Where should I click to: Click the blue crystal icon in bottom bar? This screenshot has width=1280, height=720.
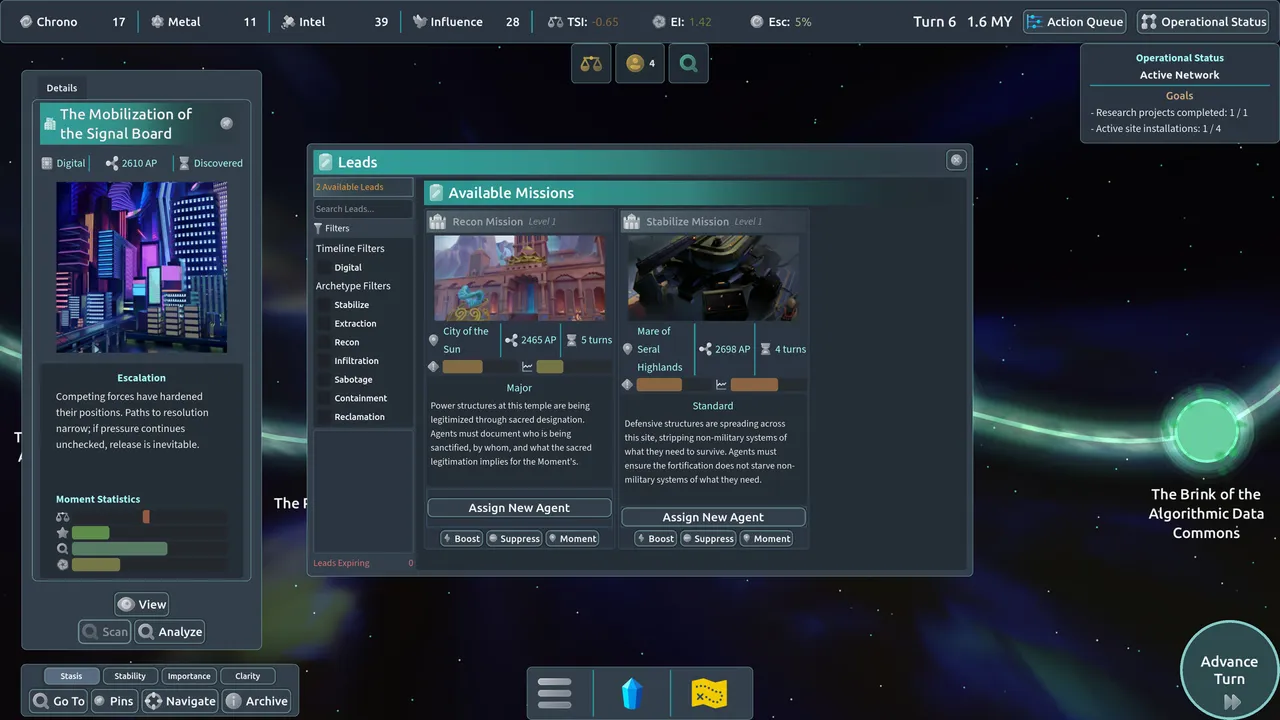click(x=632, y=693)
